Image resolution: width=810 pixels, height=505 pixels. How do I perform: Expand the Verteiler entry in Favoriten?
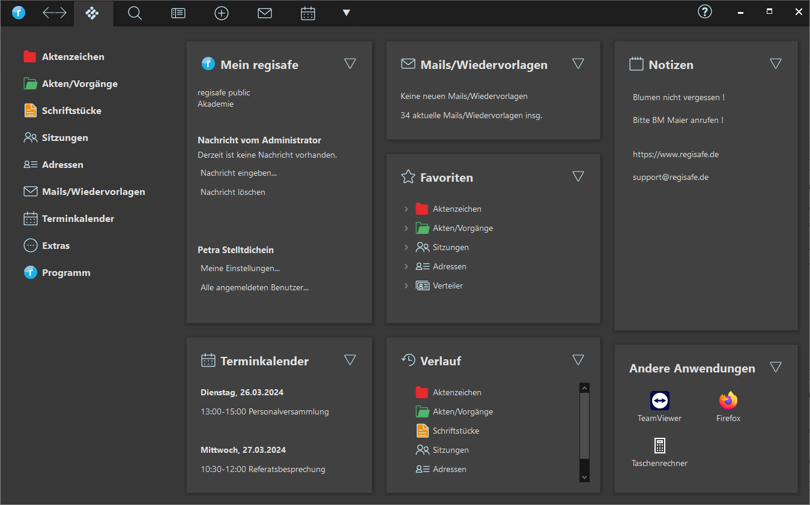(406, 286)
